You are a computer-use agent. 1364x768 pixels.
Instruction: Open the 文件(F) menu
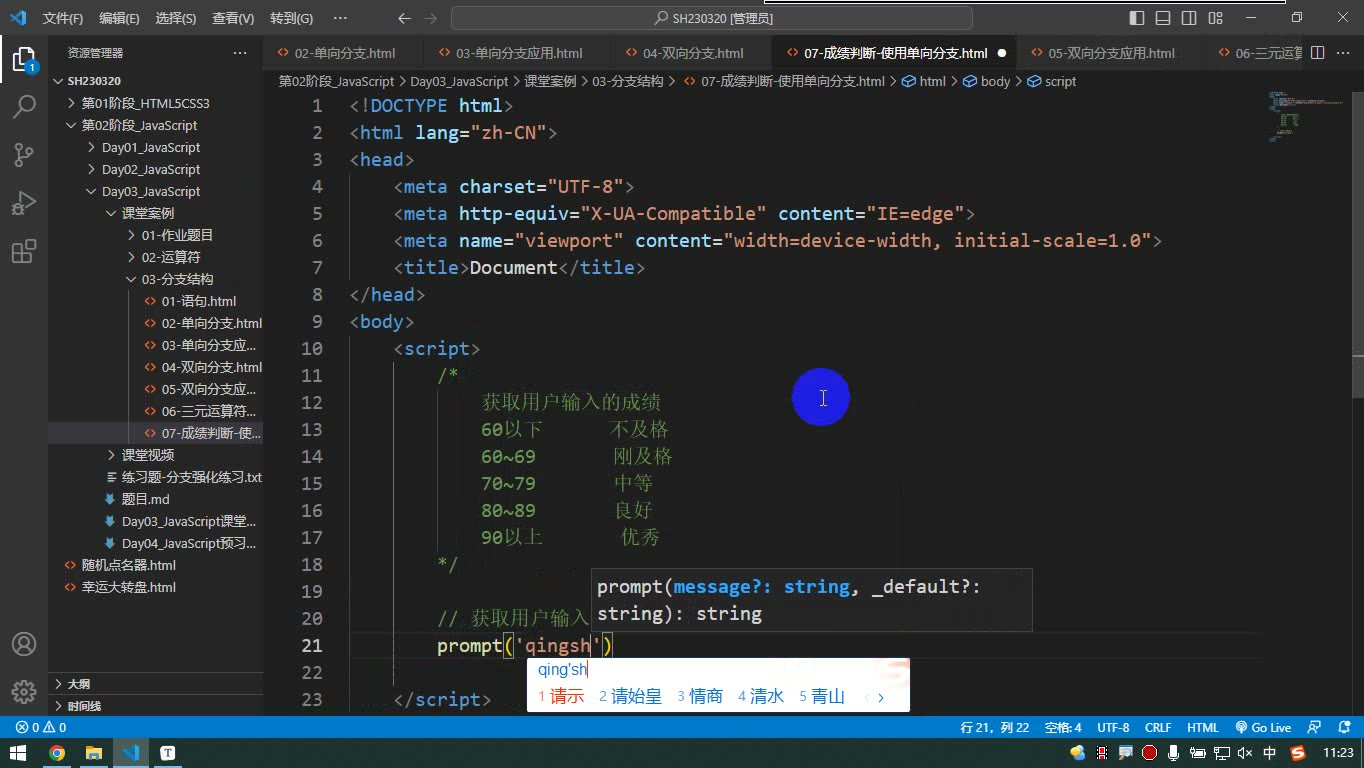pos(63,18)
